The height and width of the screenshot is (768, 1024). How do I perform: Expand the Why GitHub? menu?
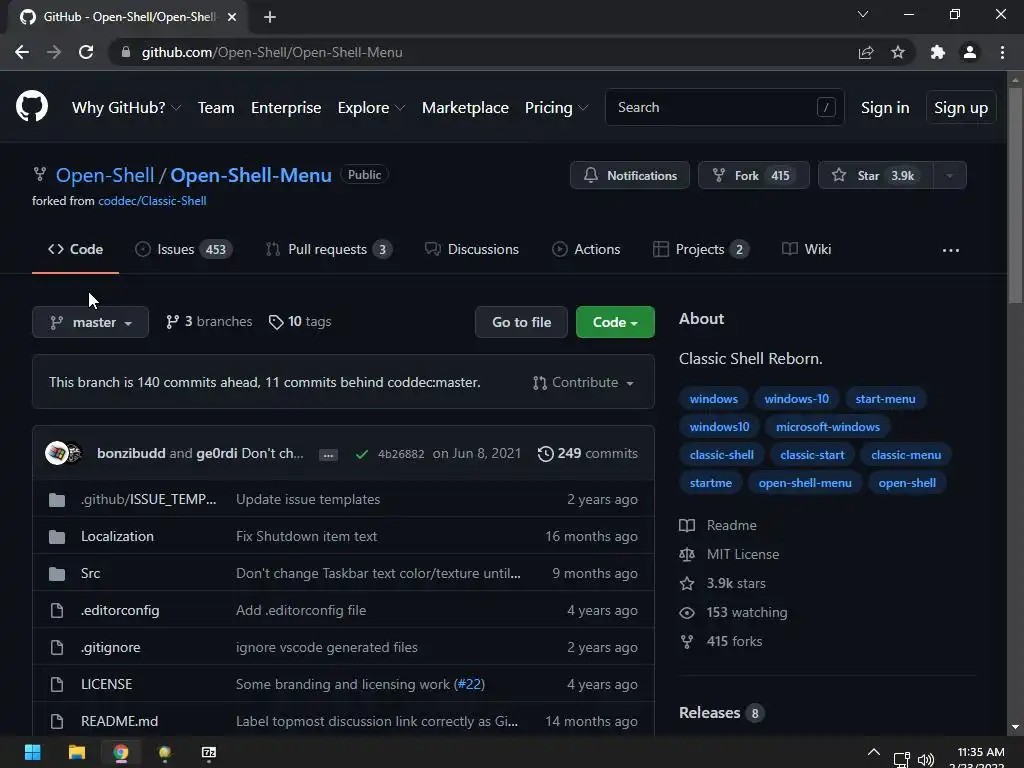(x=126, y=108)
